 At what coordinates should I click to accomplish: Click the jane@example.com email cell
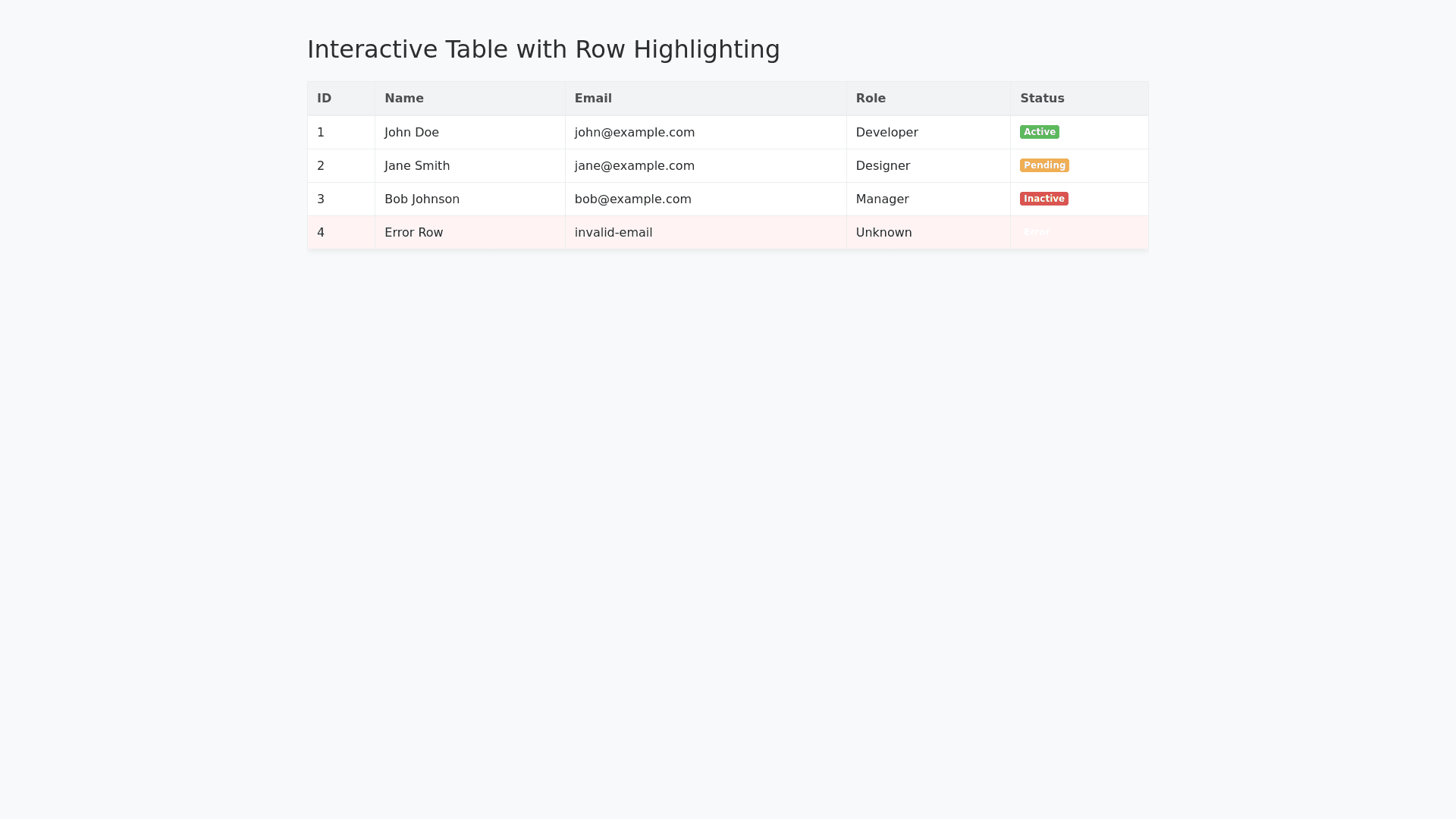click(634, 166)
